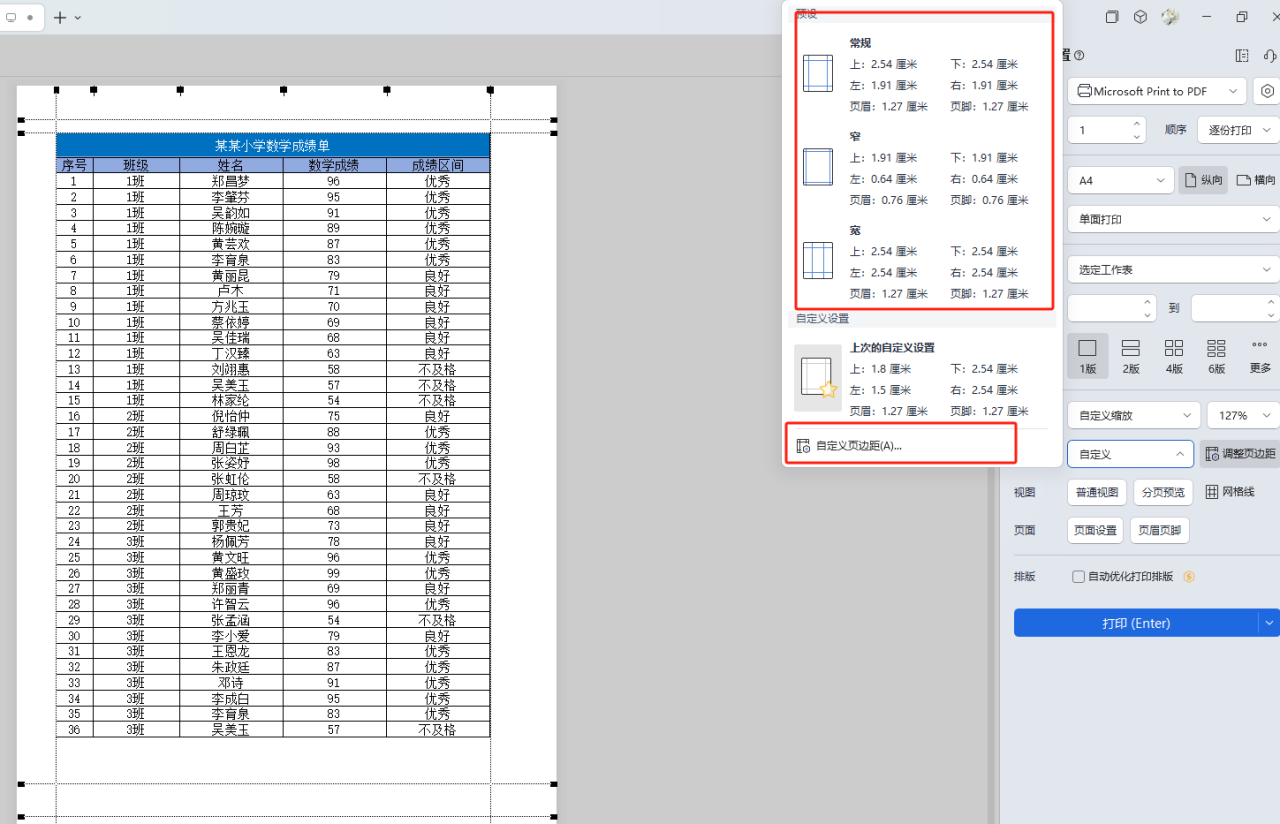Open printer properties hexagon settings icon
Viewport: 1280px width, 824px height.
click(x=1268, y=91)
